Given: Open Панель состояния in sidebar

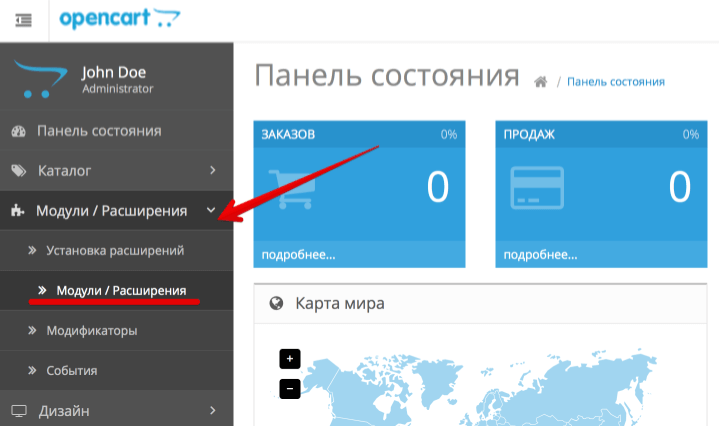Looking at the screenshot, I should (x=116, y=131).
